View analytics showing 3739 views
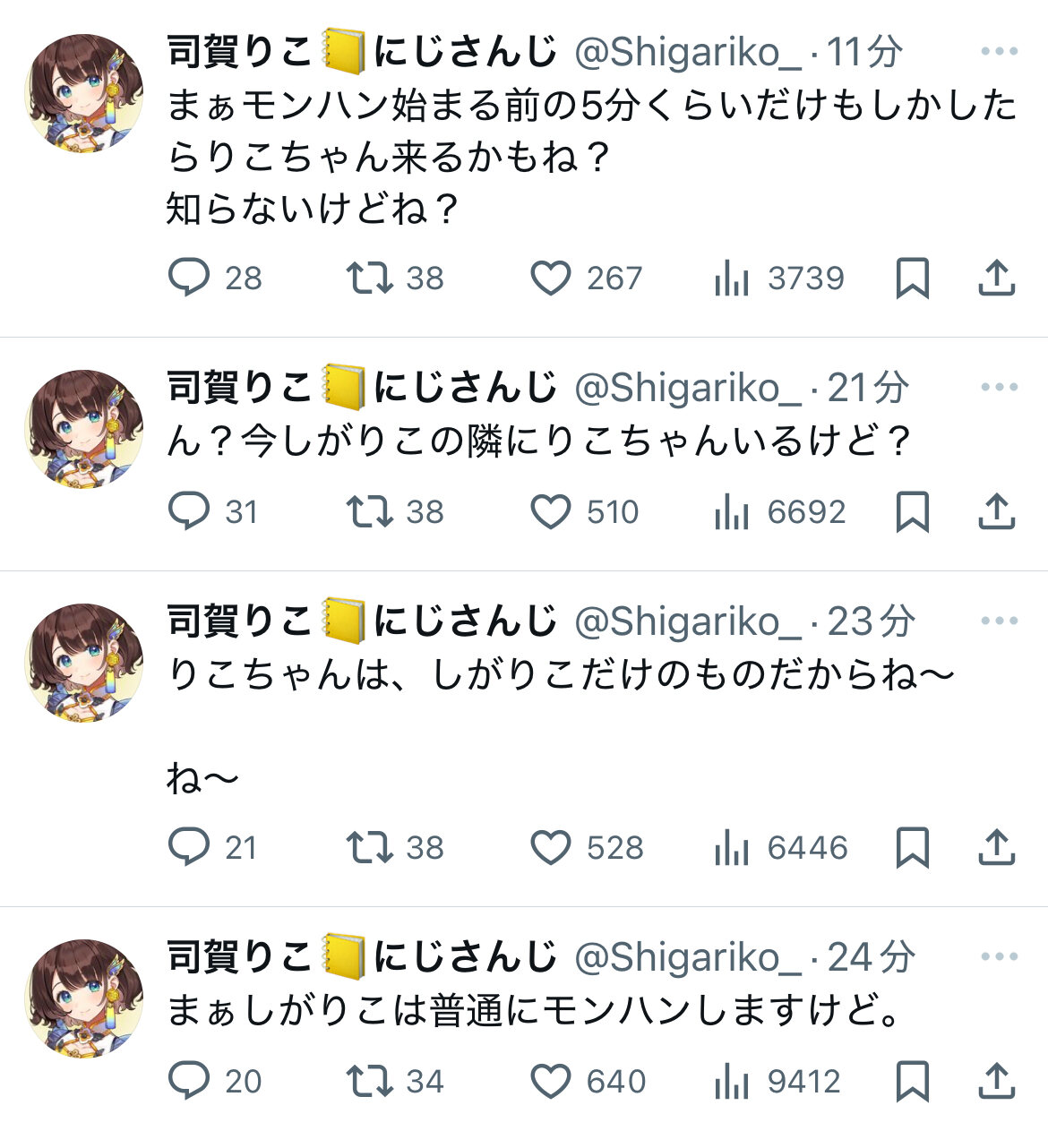The width and height of the screenshot is (1048, 1148). pos(732,278)
